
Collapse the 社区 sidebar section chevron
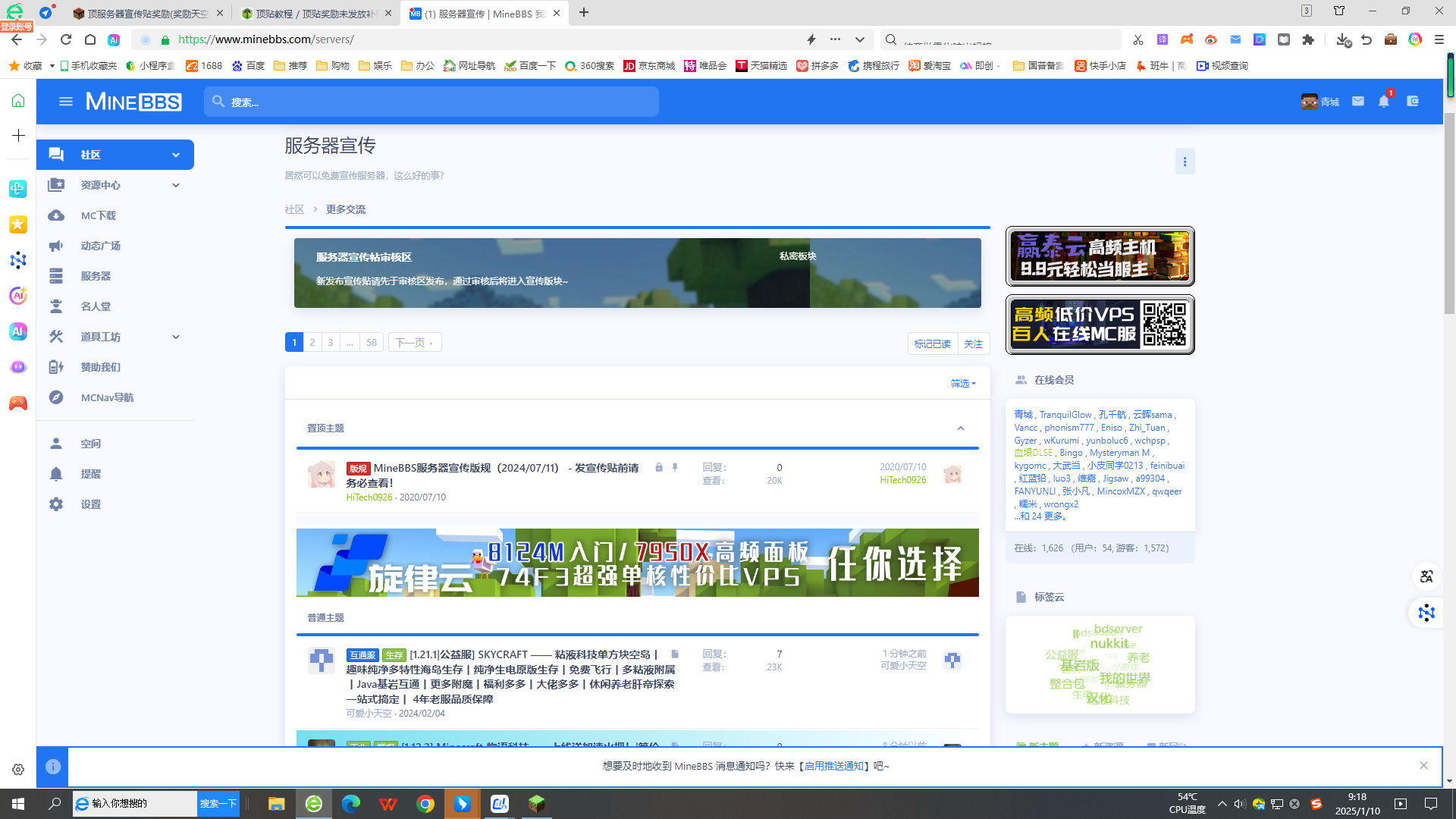point(176,155)
